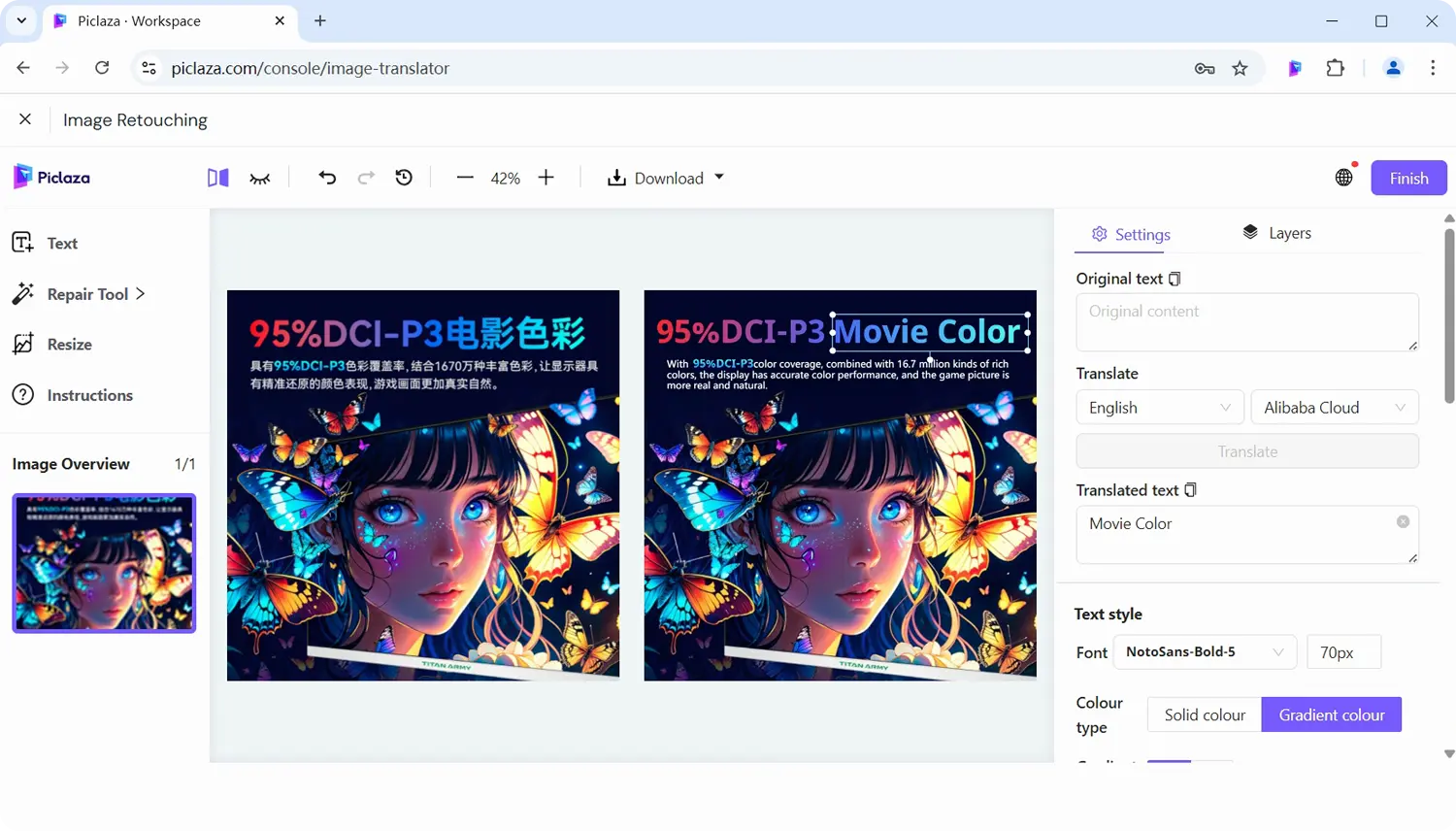Switch to the Settings tab

1131,234
